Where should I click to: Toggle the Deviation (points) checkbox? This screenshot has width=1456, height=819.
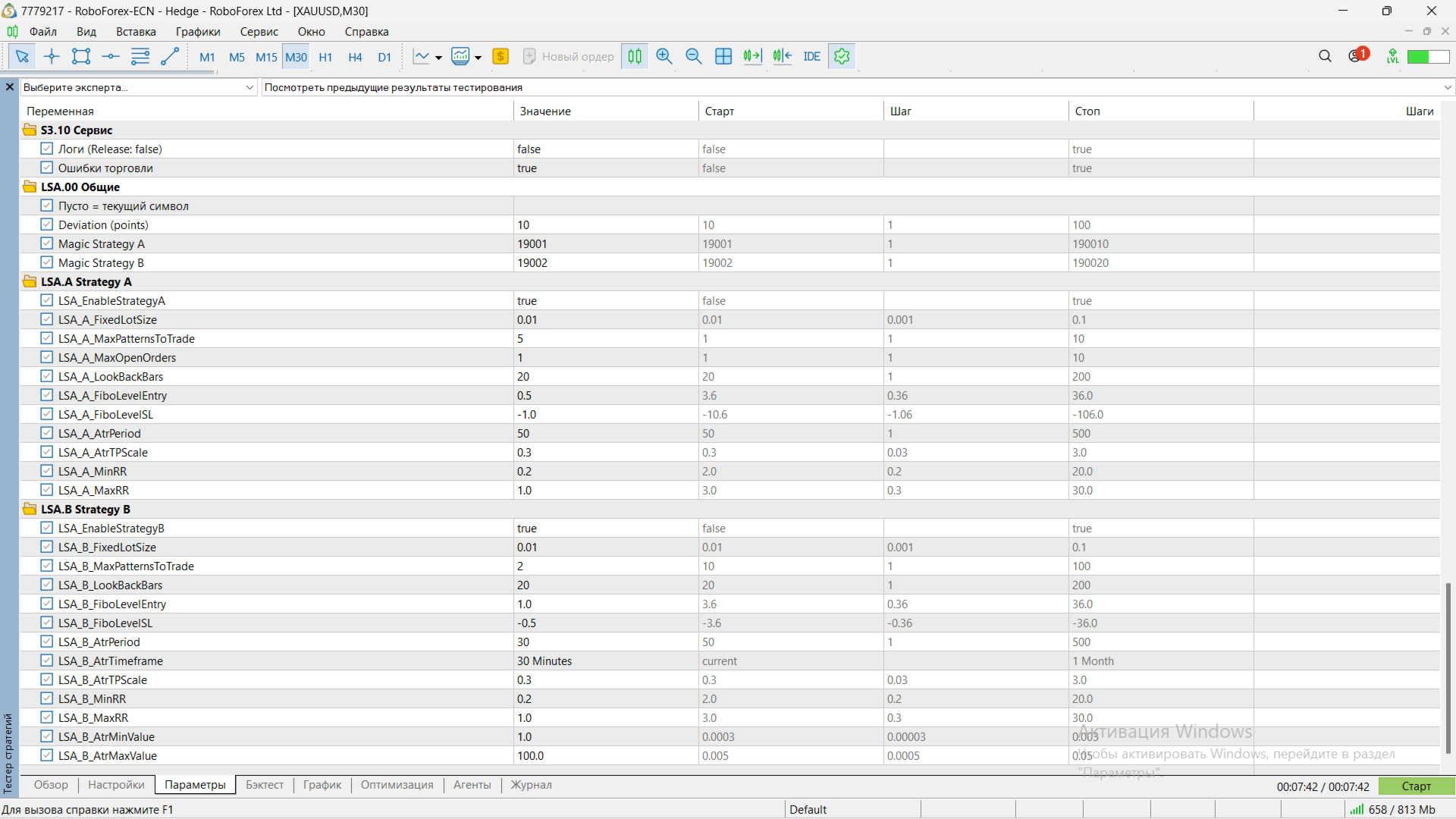tap(47, 224)
